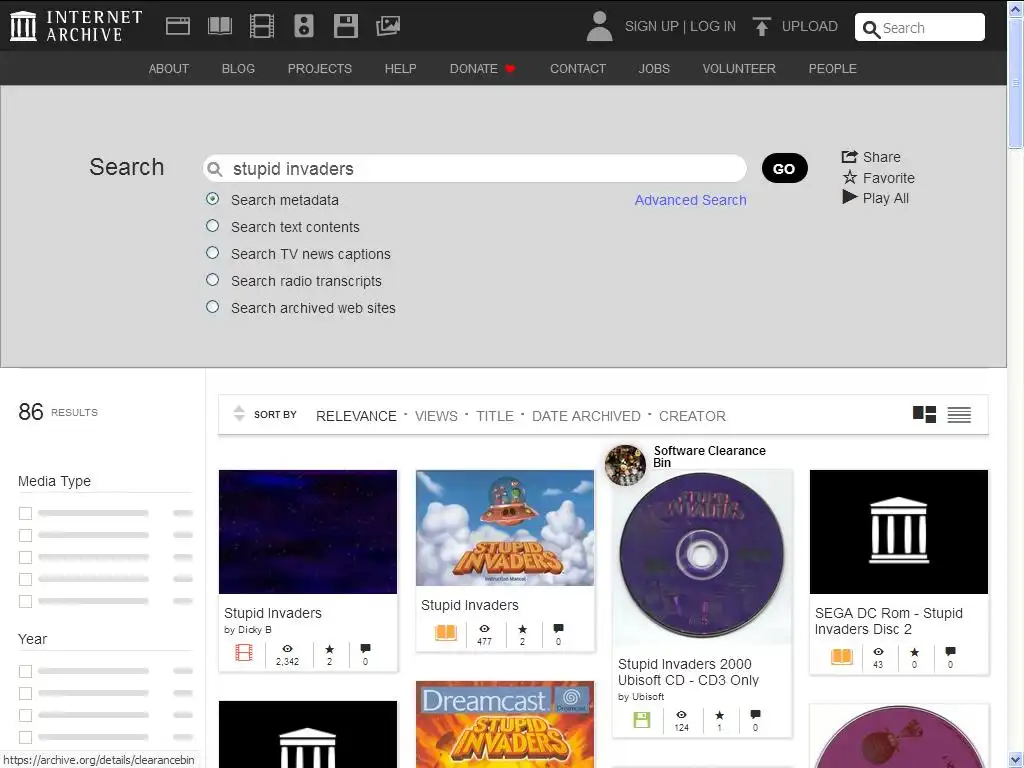Click the user avatar icon
The height and width of the screenshot is (768, 1024).
coord(600,26)
